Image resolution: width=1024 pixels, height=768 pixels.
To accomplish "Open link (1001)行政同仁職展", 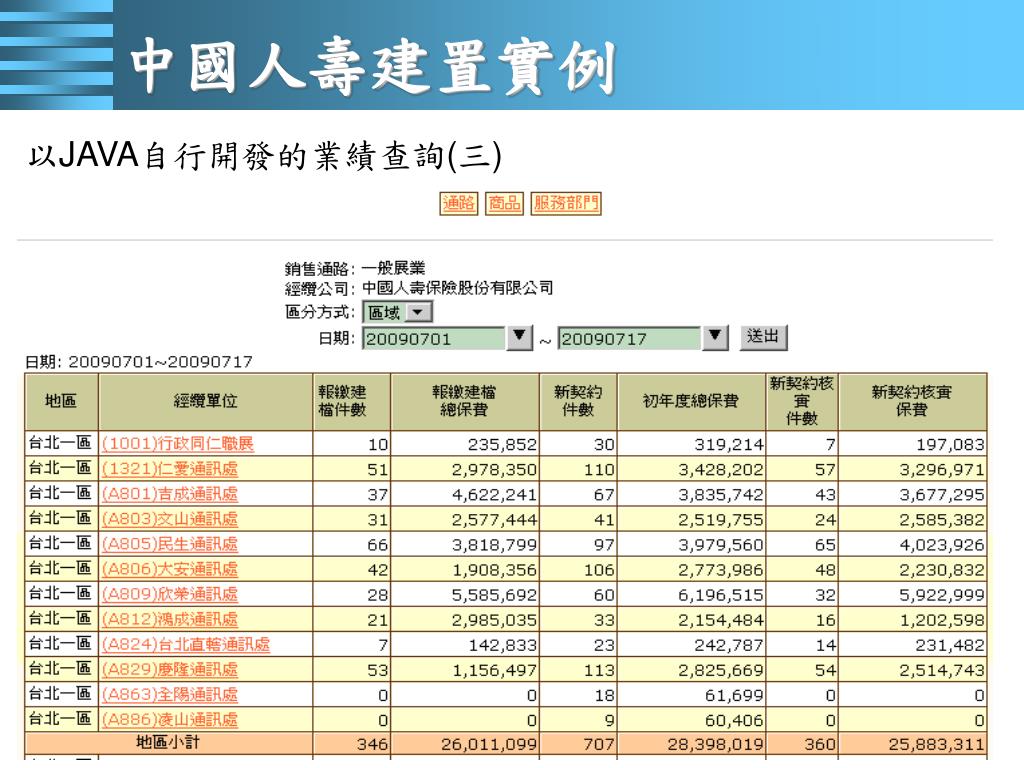I will coord(178,444).
